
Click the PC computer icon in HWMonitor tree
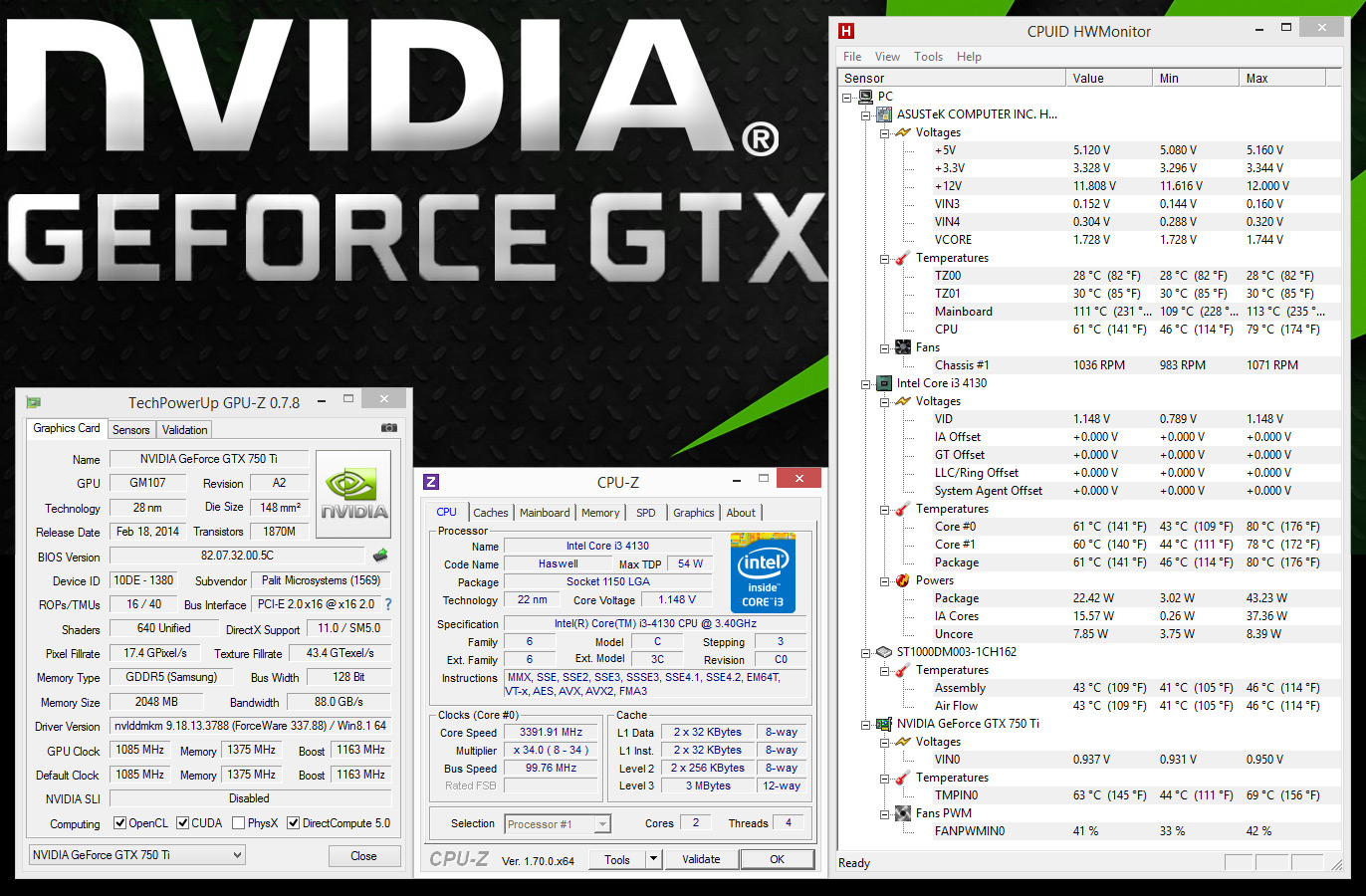(x=865, y=97)
